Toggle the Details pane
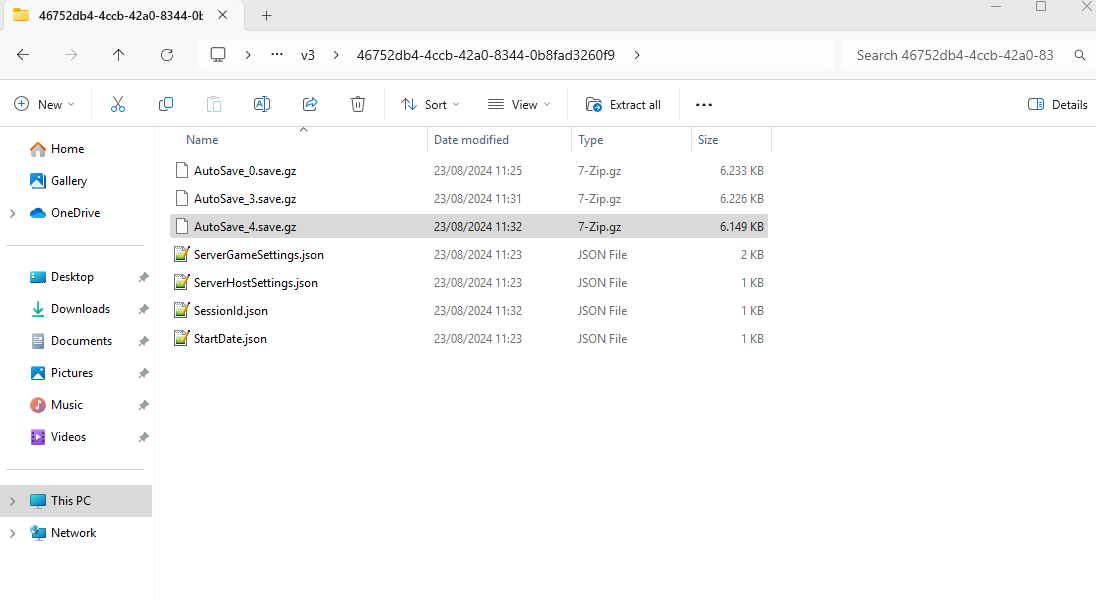This screenshot has width=1096, height=599. 1058,105
